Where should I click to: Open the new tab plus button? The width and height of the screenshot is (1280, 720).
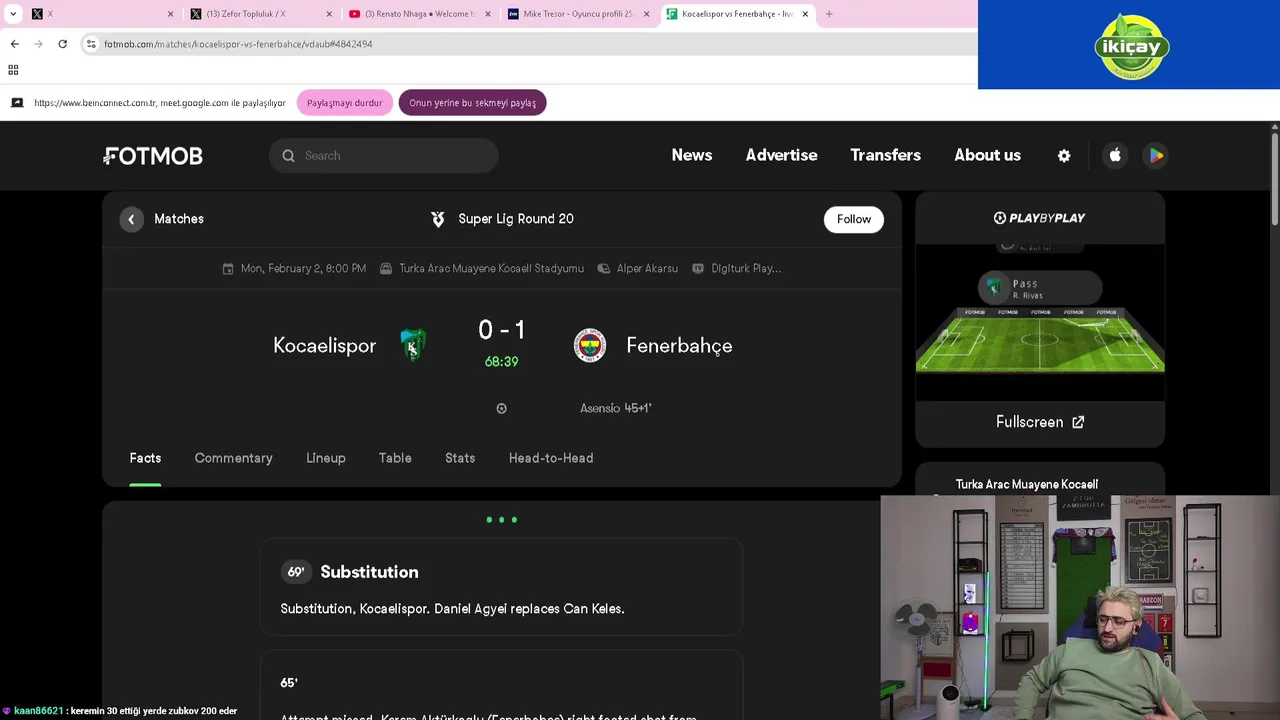(829, 14)
